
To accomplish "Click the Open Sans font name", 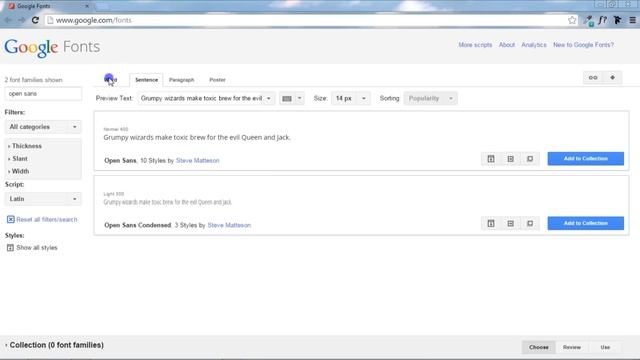I will tap(120, 161).
